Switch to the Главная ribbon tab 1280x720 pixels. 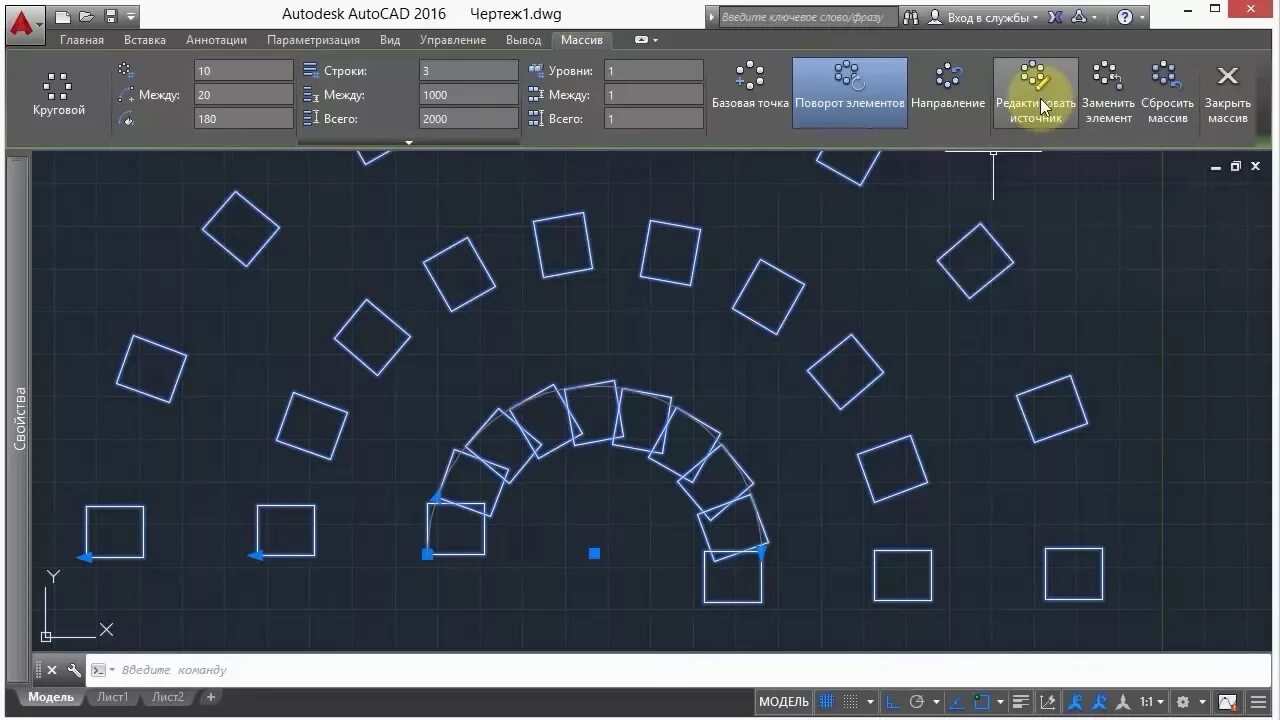click(x=82, y=40)
